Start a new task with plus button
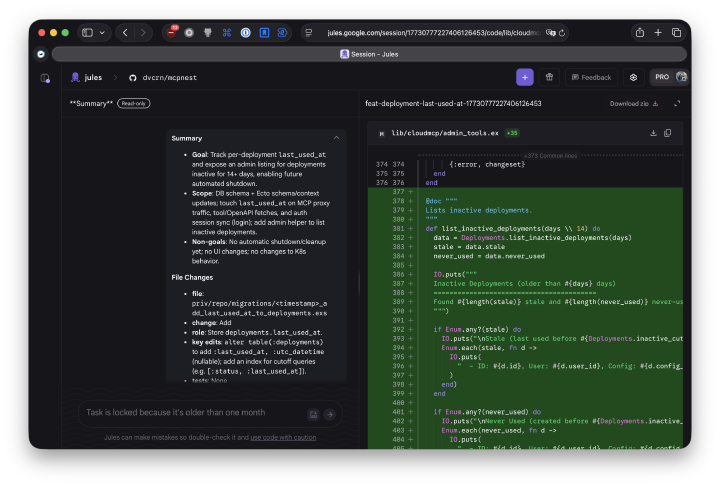 (525, 77)
